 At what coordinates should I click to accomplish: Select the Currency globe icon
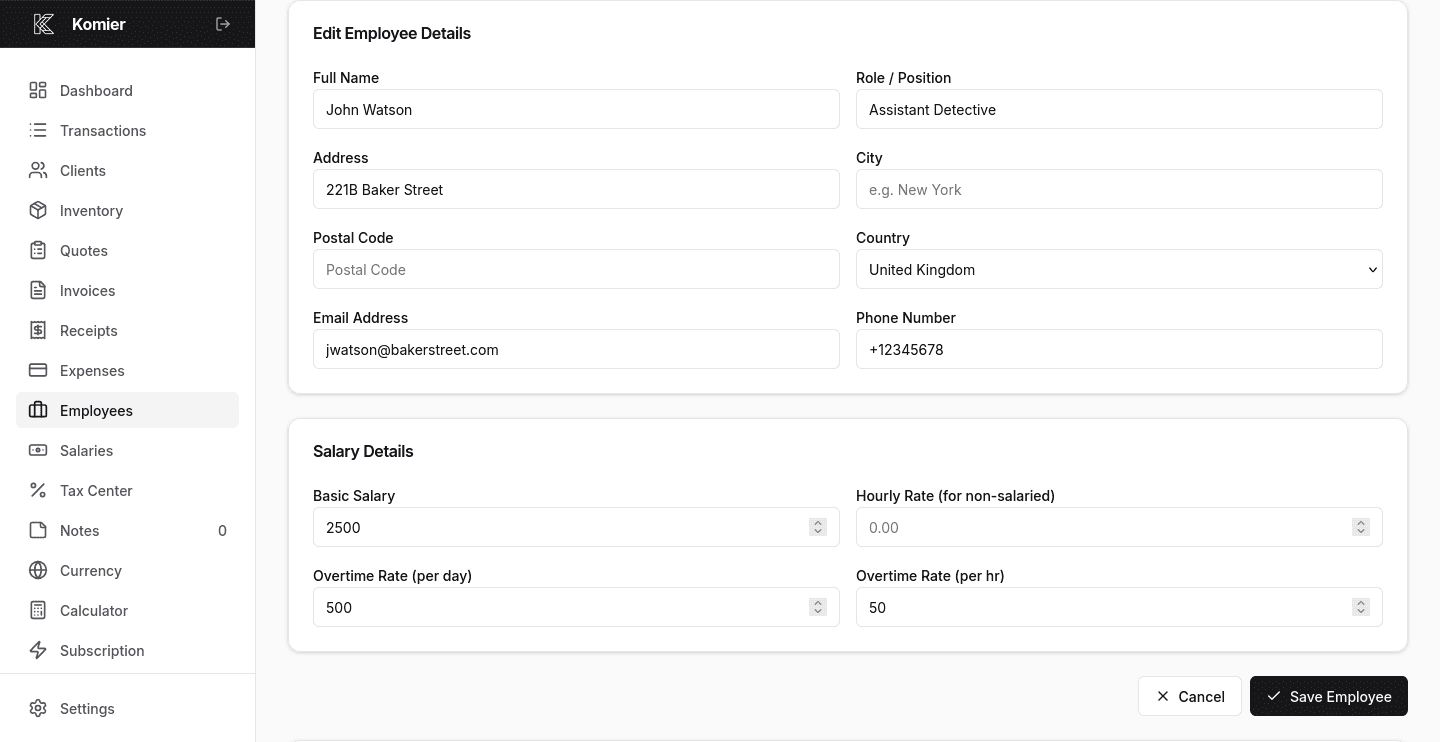click(x=38, y=570)
